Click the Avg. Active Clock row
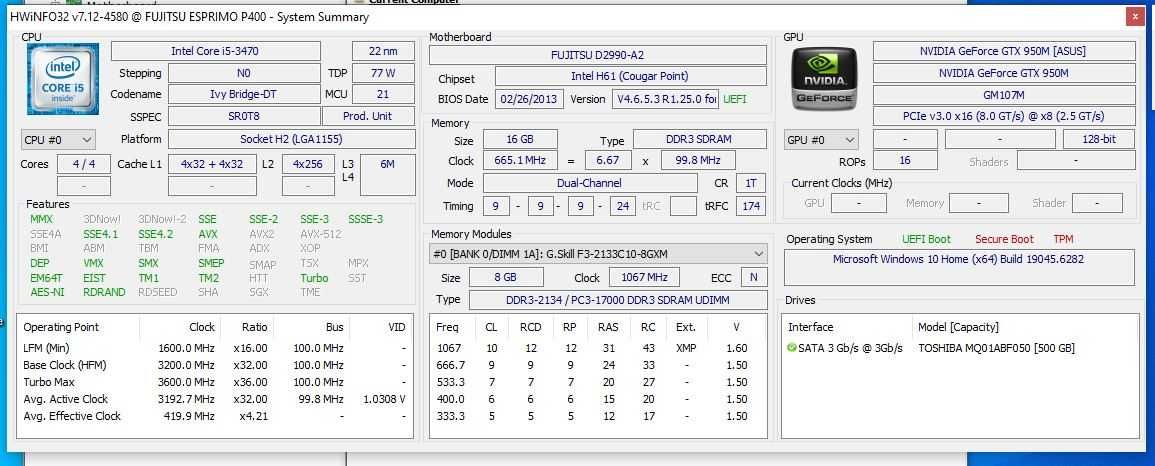 click(x=214, y=399)
